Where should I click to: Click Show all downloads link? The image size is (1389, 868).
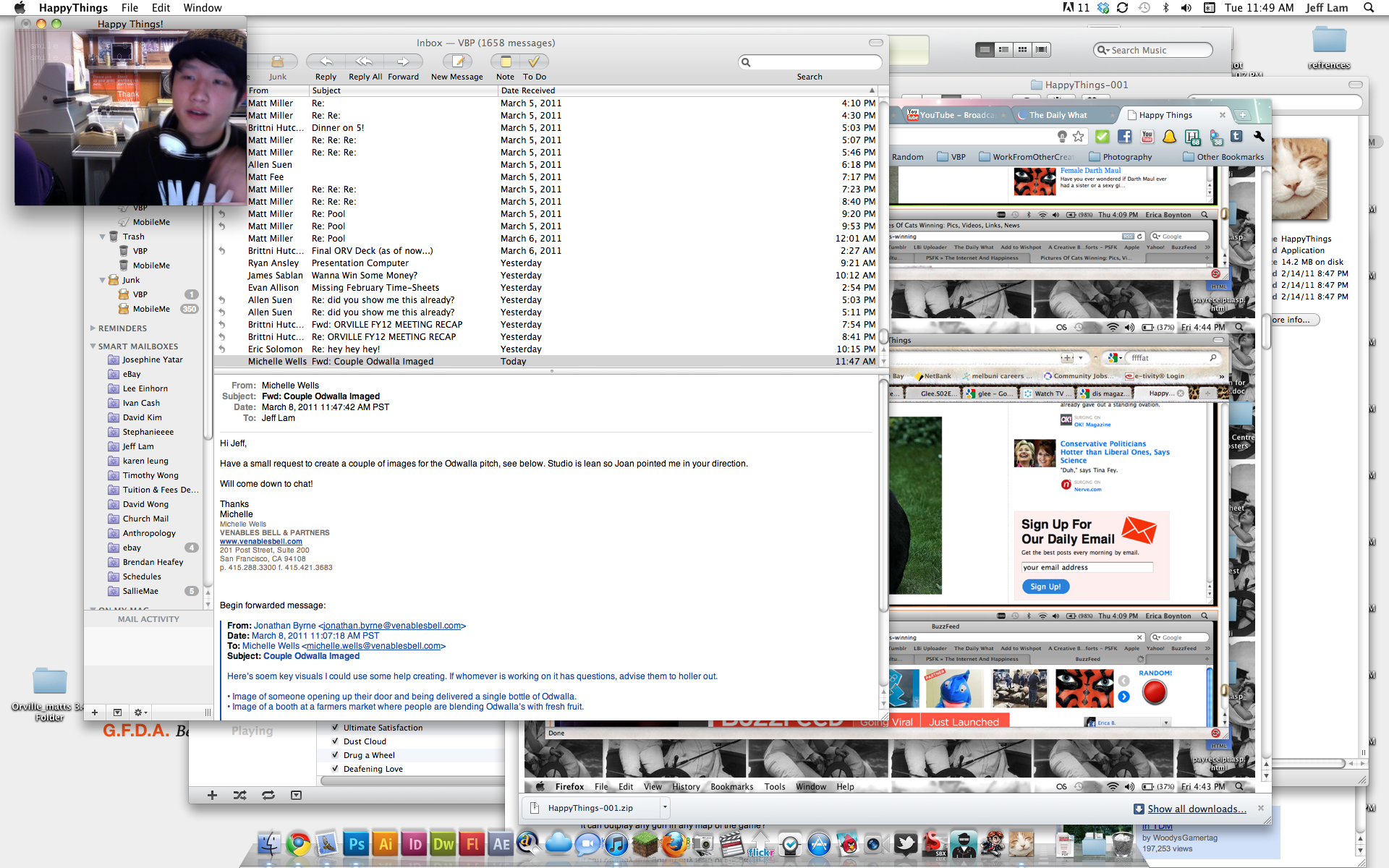[1197, 809]
